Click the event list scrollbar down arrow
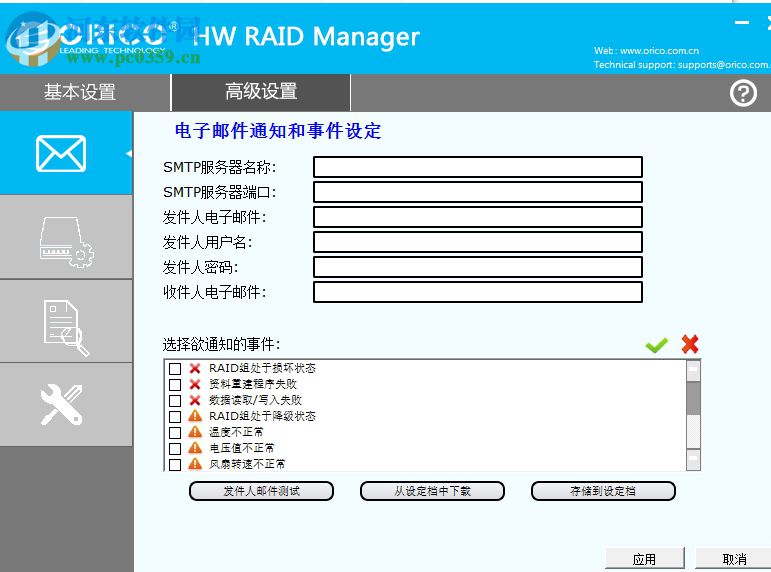Viewport: 771px width, 572px height. (693, 460)
